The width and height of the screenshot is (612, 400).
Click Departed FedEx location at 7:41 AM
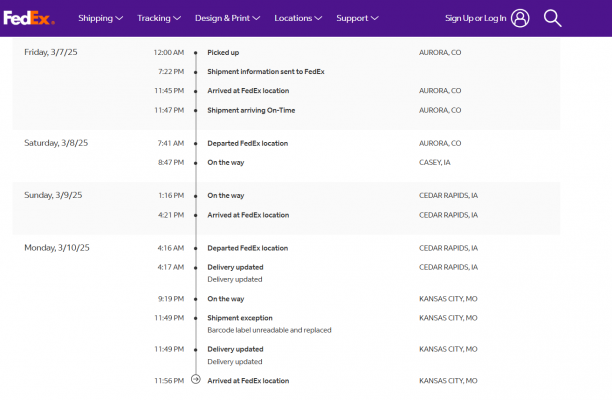point(248,143)
